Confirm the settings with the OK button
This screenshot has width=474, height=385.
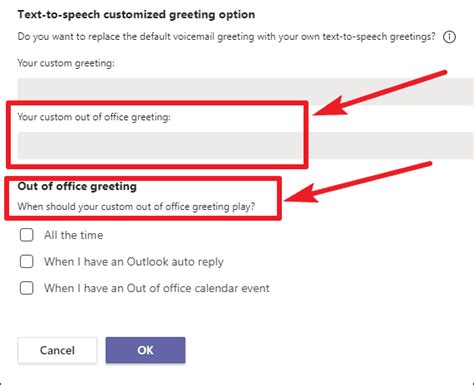coord(145,350)
